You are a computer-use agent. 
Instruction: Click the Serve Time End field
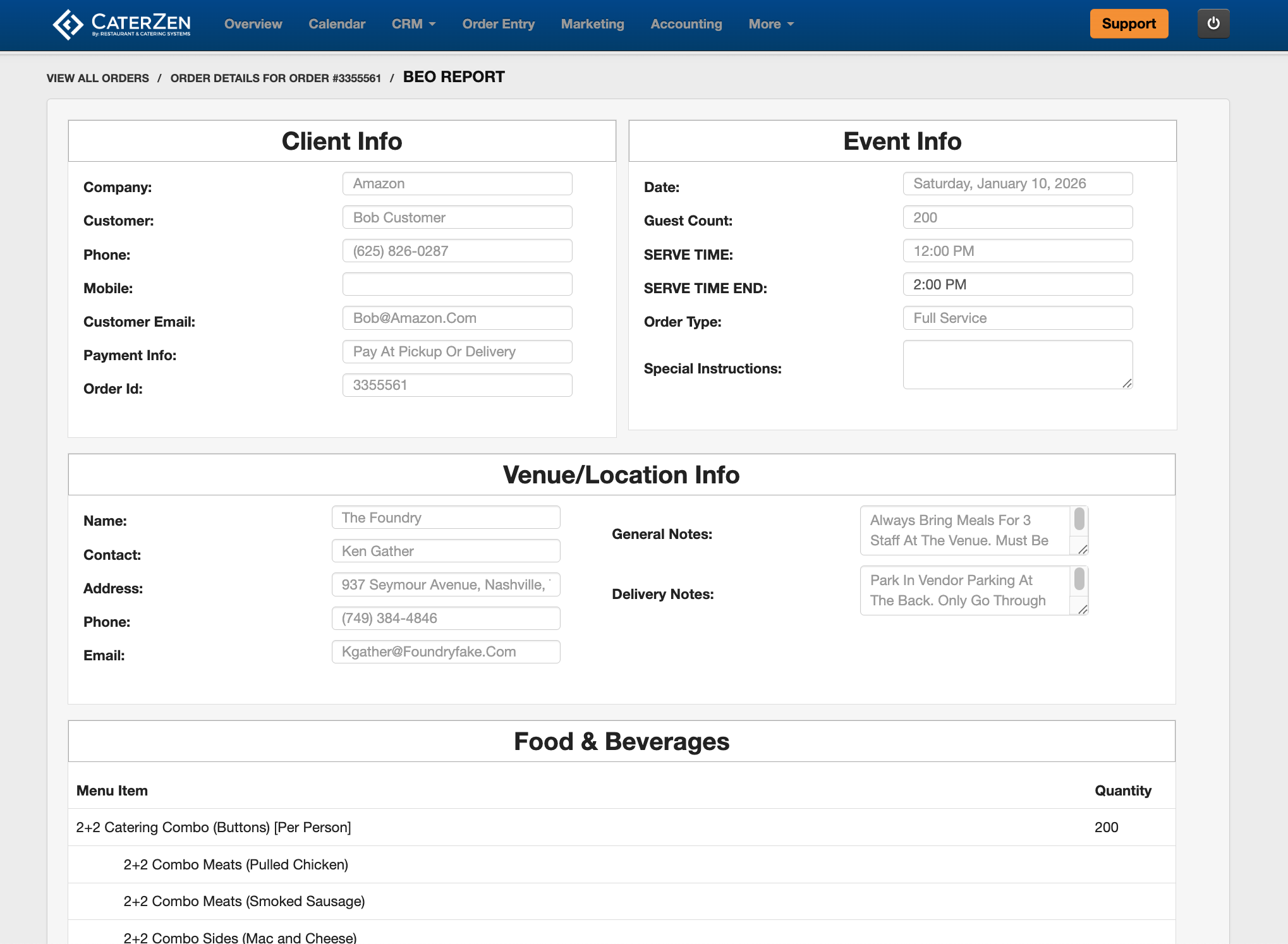click(x=1017, y=284)
